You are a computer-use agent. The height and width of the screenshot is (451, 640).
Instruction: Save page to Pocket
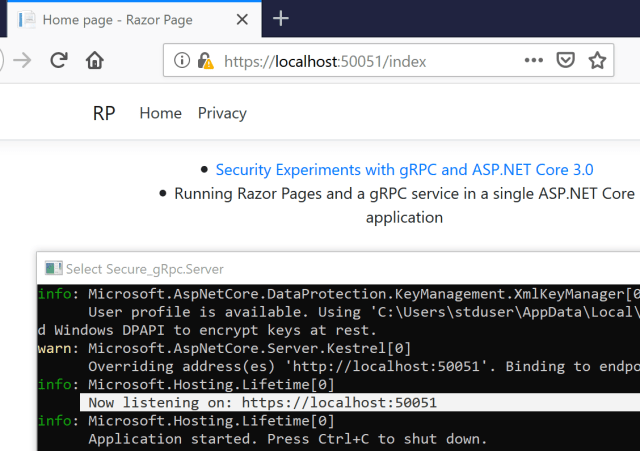click(565, 61)
